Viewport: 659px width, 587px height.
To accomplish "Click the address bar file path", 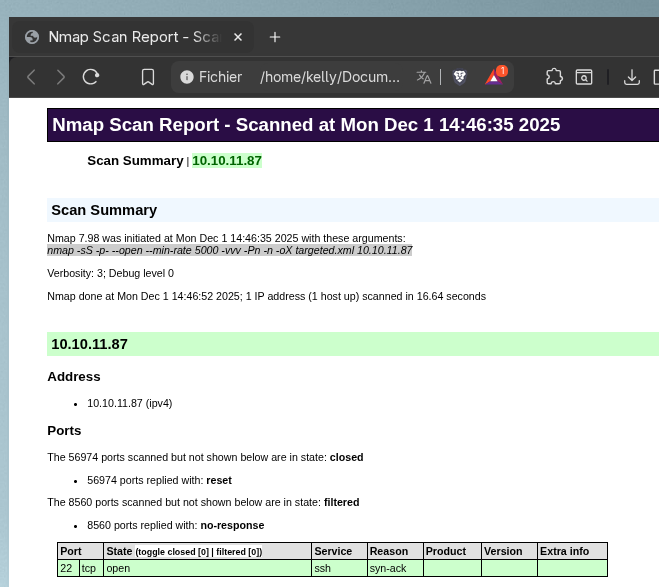I will (x=330, y=77).
